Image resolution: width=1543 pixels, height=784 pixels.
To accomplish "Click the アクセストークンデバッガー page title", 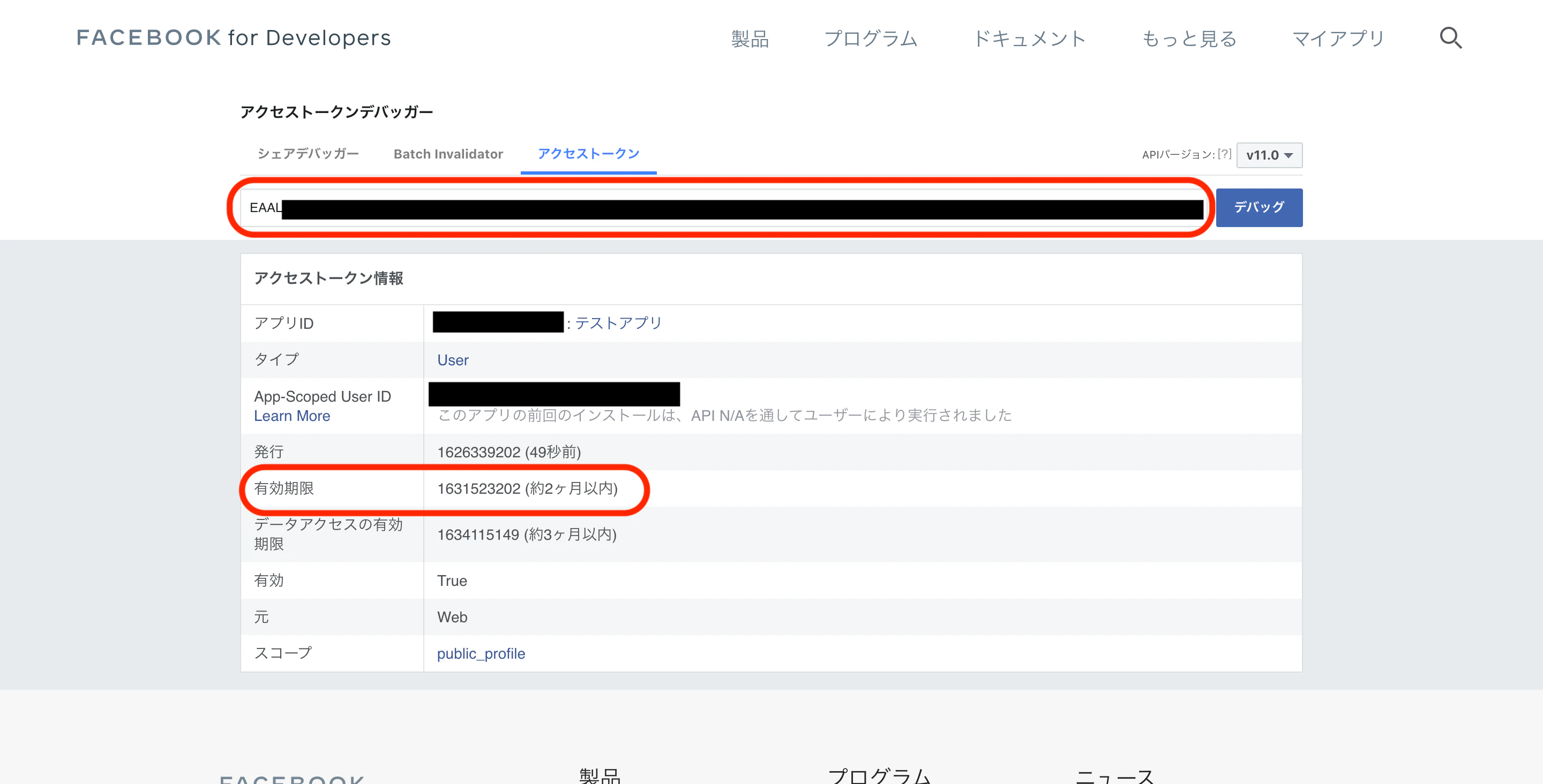I will coord(336,112).
